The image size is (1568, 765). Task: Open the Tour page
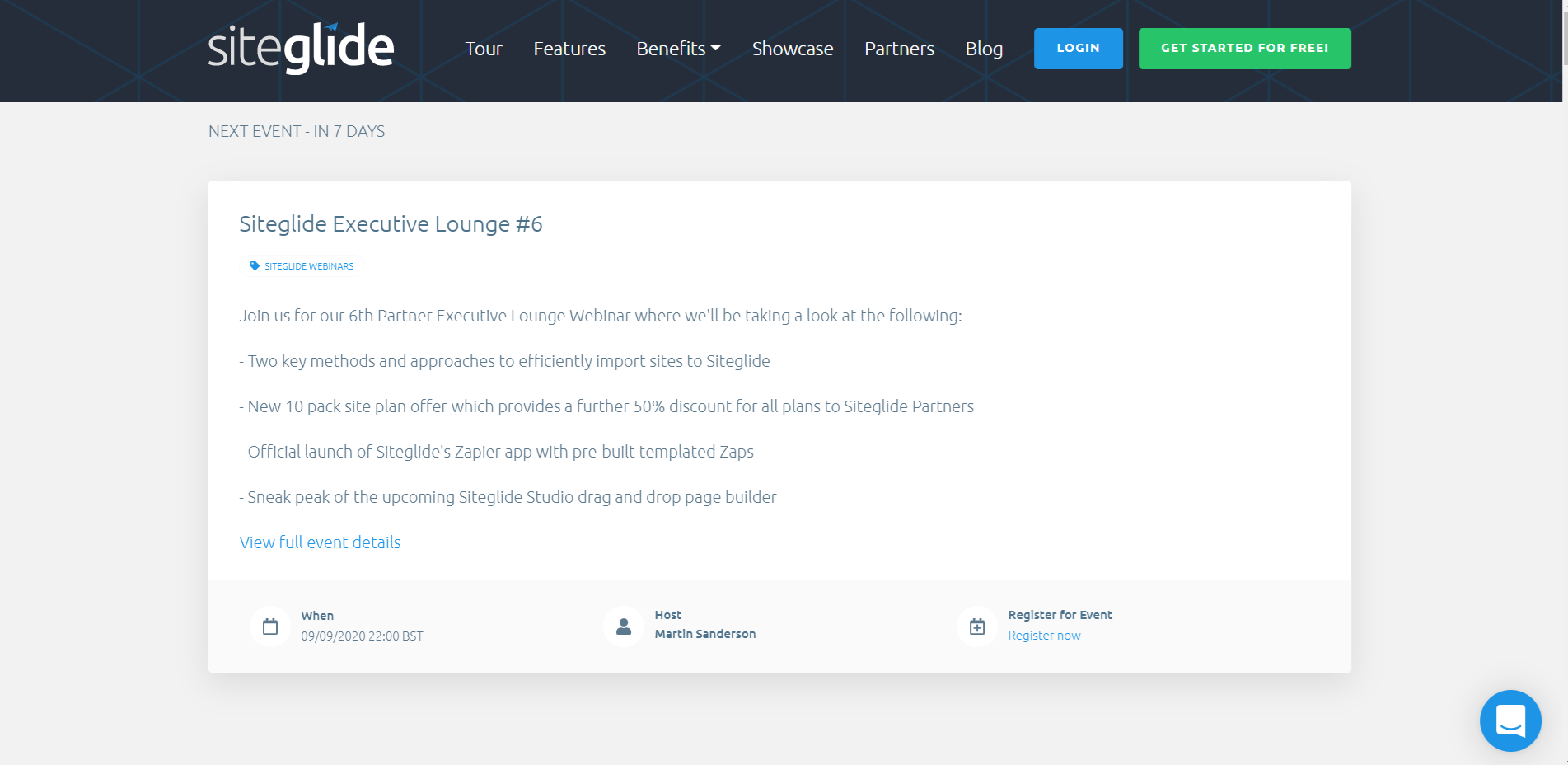(483, 49)
